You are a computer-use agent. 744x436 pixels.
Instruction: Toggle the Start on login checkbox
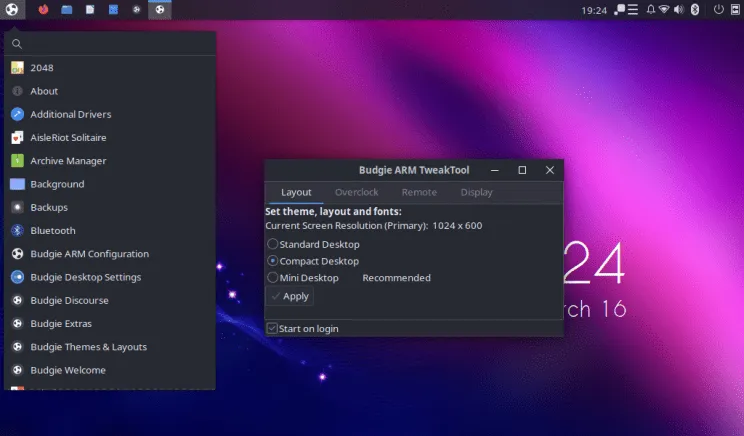(272, 328)
